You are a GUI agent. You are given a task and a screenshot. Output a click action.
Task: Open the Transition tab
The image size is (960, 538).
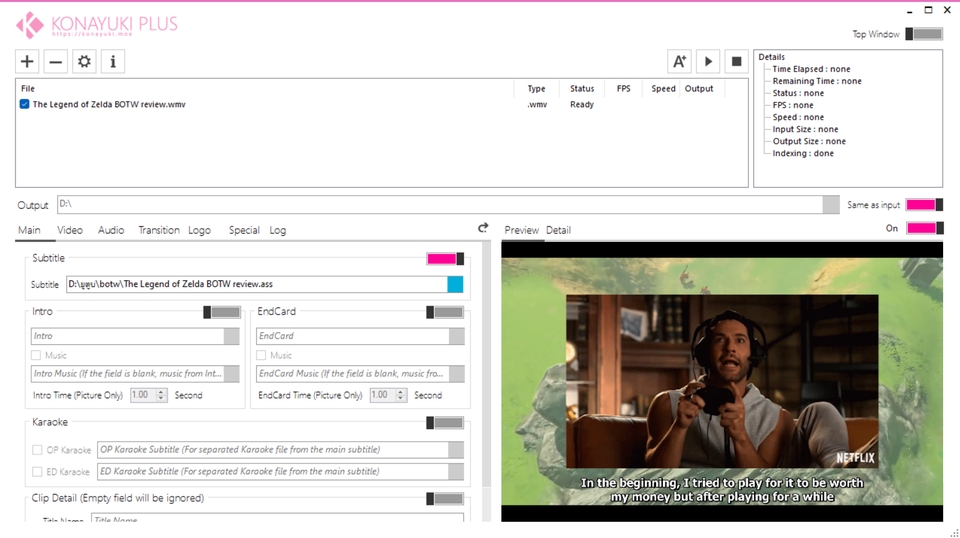coord(159,230)
